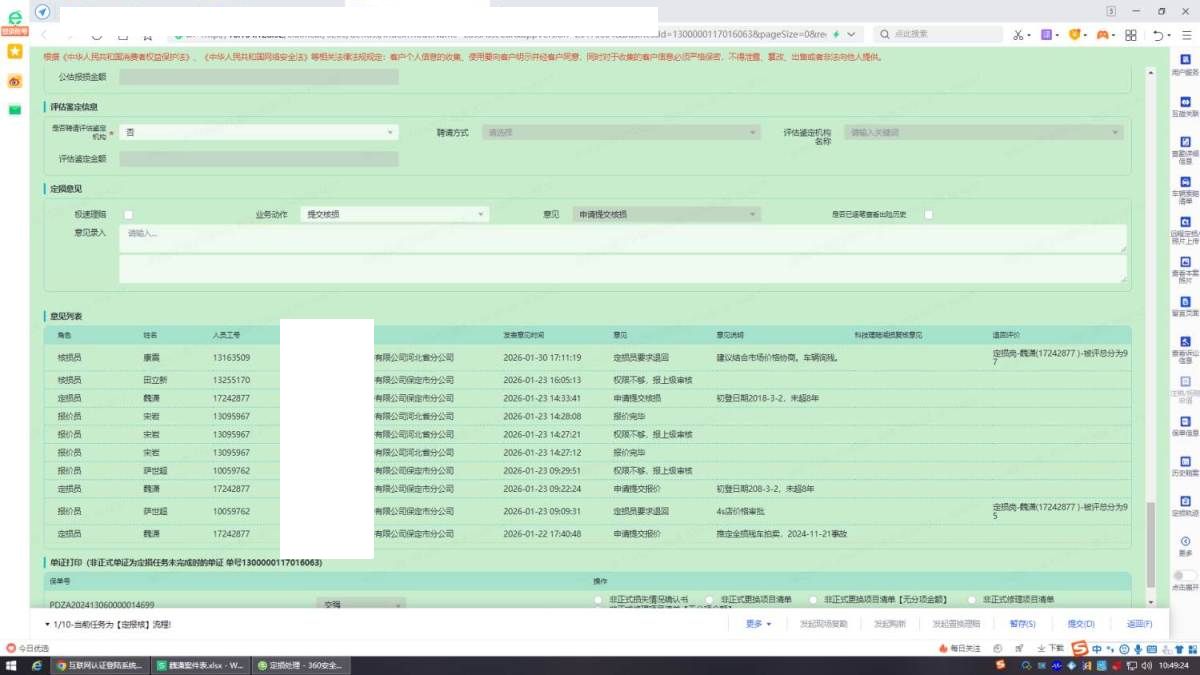Open the 留言页面 sidebar icon
This screenshot has height=675, width=1200.
tap(1185, 302)
